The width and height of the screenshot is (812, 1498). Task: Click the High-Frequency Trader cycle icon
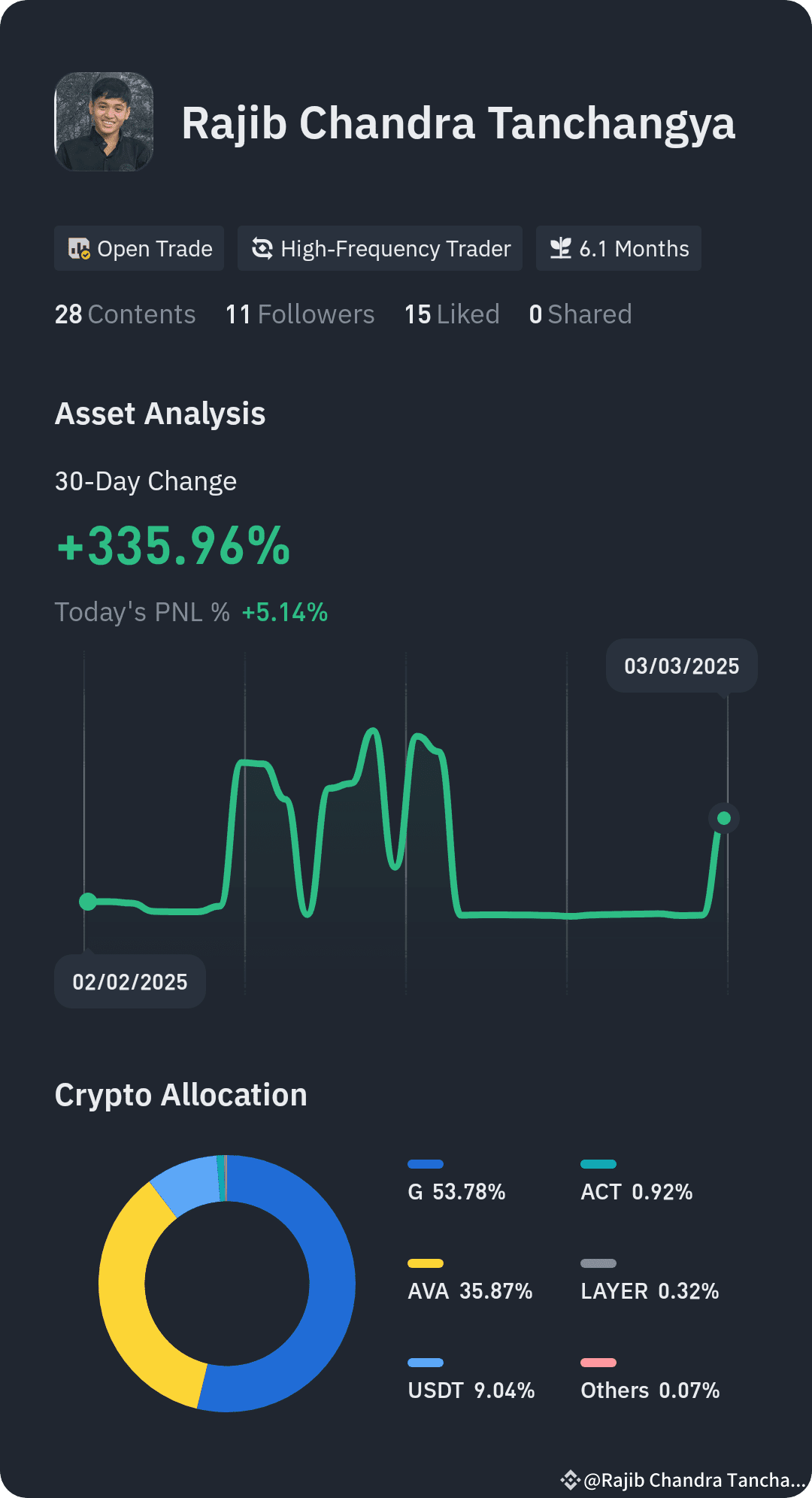(262, 249)
